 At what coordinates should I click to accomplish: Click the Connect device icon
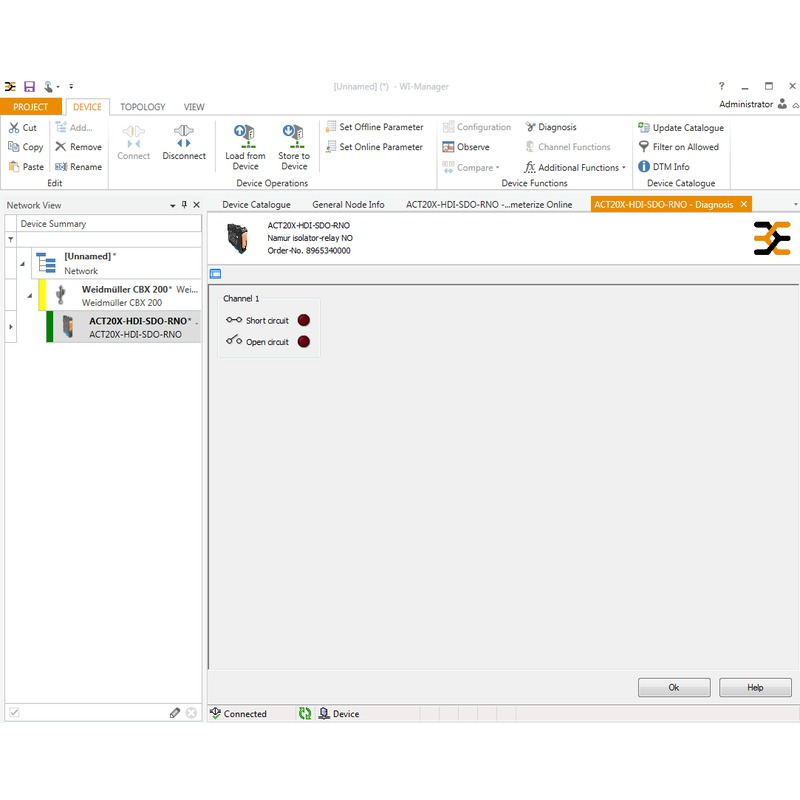click(134, 136)
